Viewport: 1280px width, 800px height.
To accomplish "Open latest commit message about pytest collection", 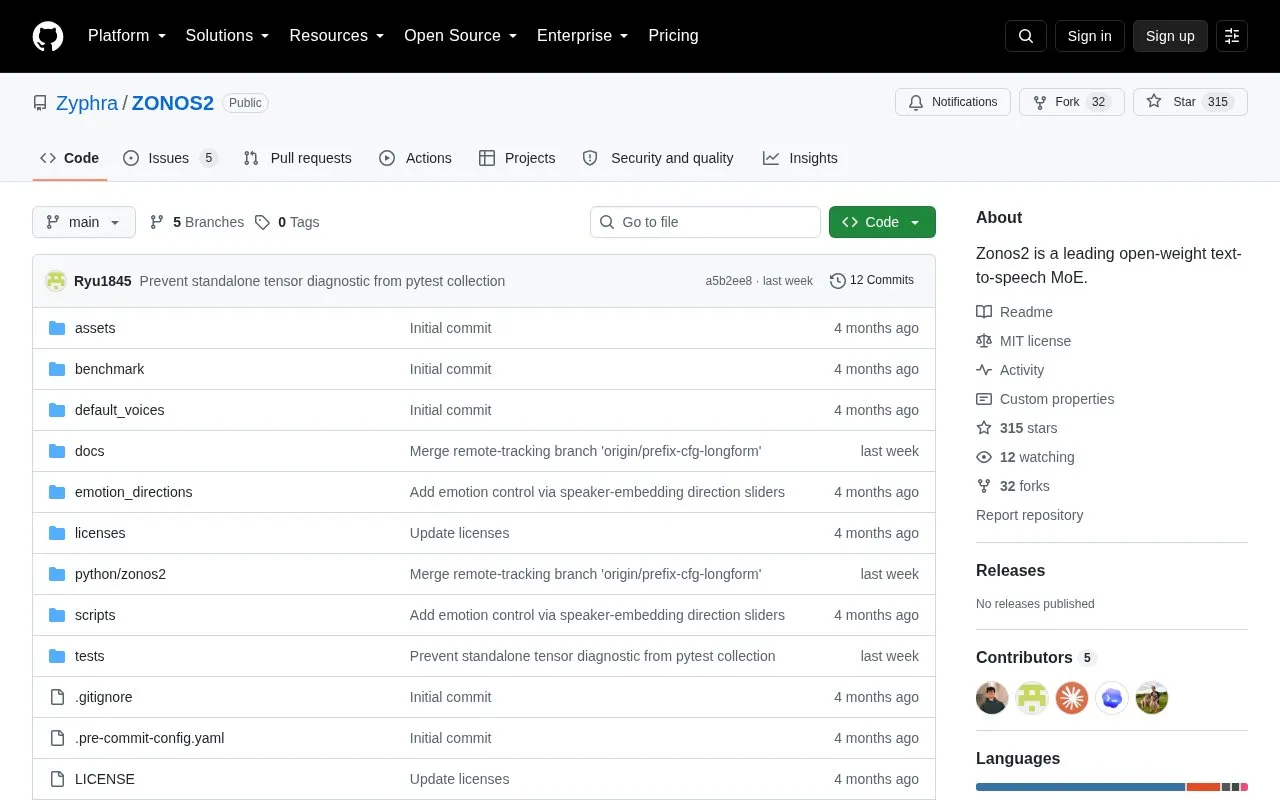I will coord(322,281).
